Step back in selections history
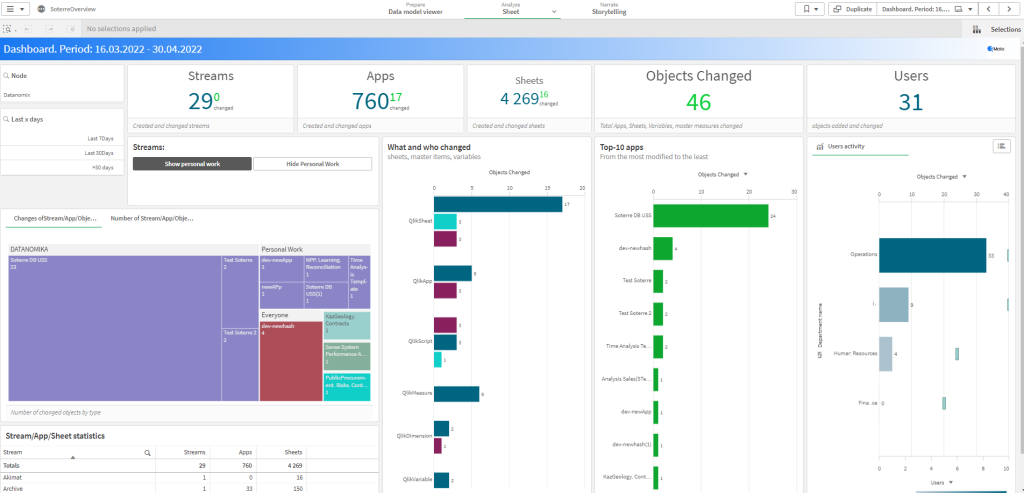This screenshot has height=493, width=1024. (x=27, y=29)
